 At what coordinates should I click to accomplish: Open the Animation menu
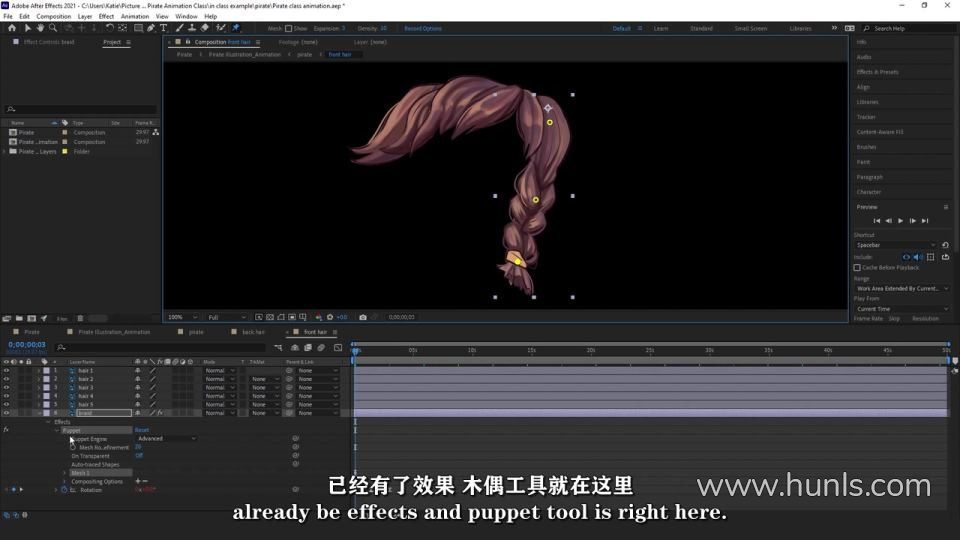click(x=135, y=17)
